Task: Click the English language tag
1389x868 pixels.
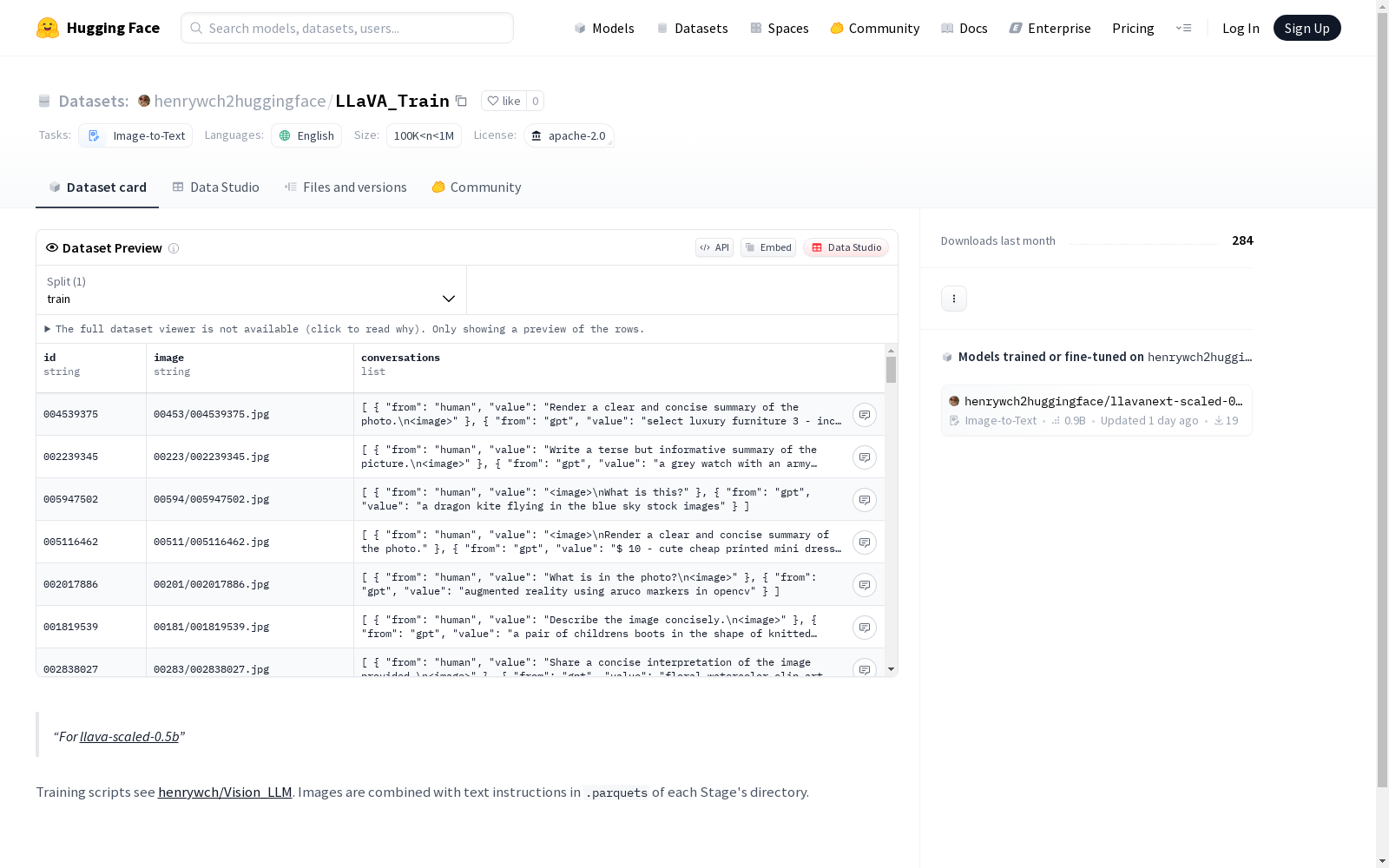Action: (x=306, y=135)
